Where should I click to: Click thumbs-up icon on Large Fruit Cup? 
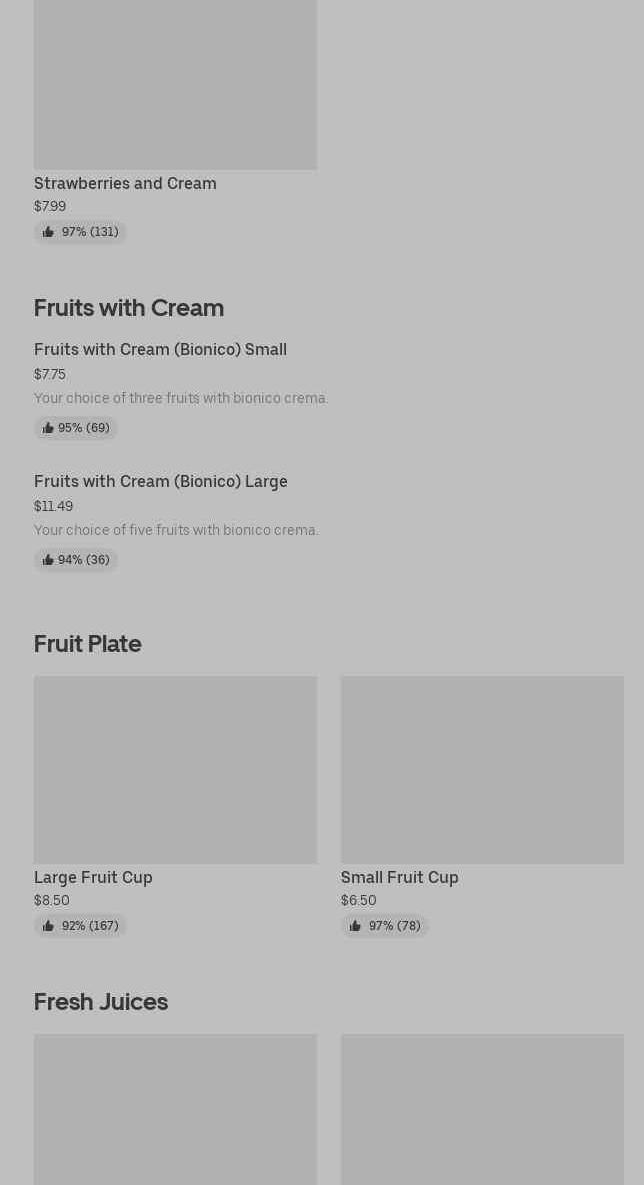pyautogui.click(x=48, y=926)
